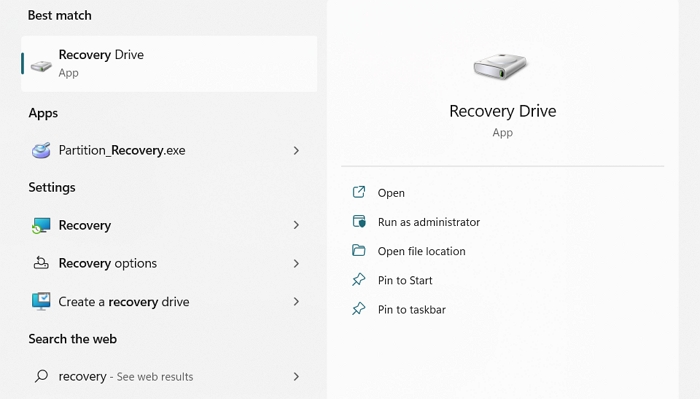Click the Pin to taskbar pin icon

pyautogui.click(x=358, y=309)
